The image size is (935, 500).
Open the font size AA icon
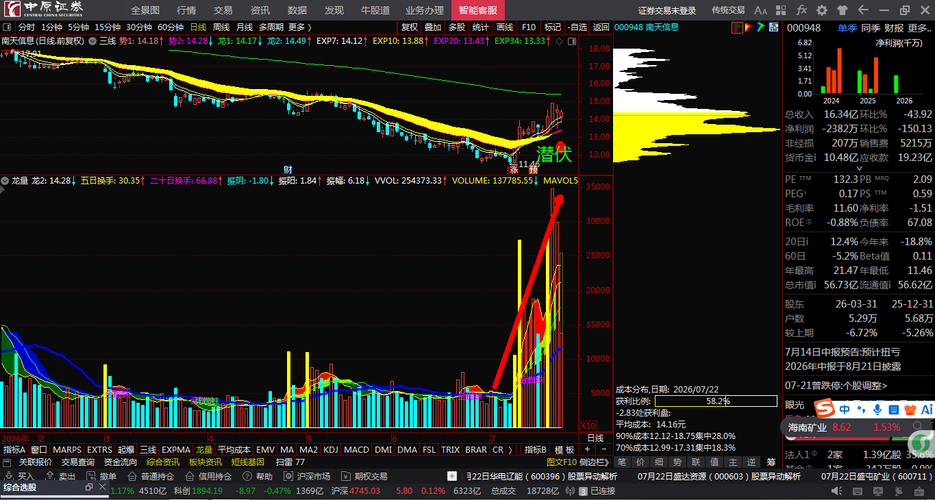pos(761,10)
